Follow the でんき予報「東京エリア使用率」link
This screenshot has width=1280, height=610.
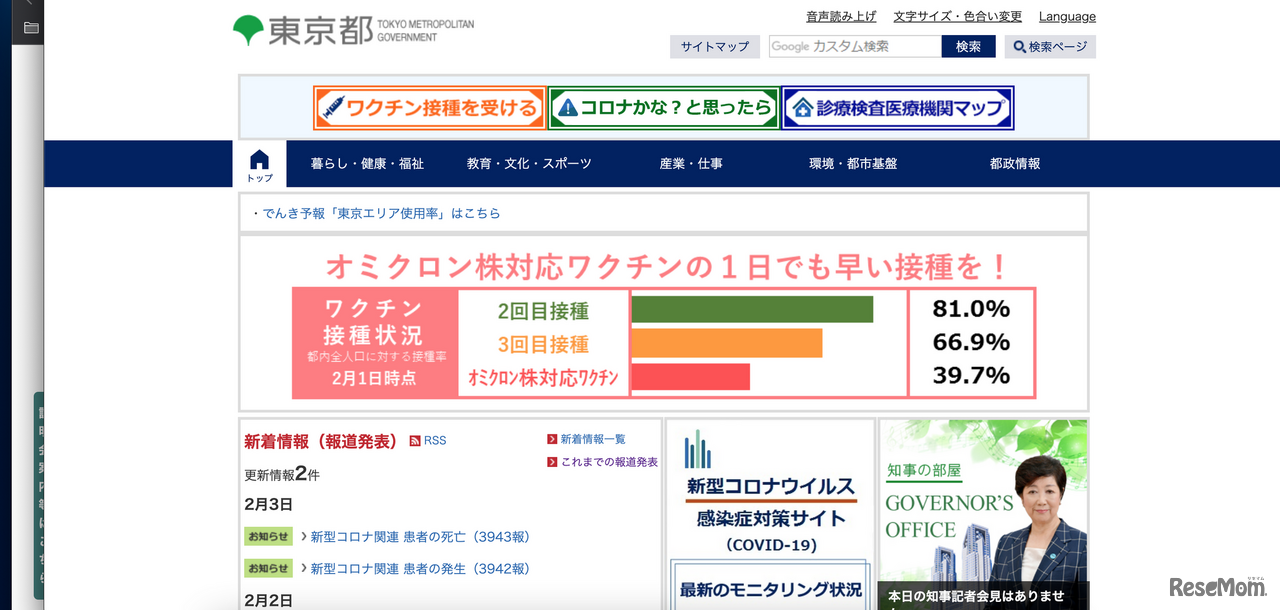pyautogui.click(x=380, y=213)
